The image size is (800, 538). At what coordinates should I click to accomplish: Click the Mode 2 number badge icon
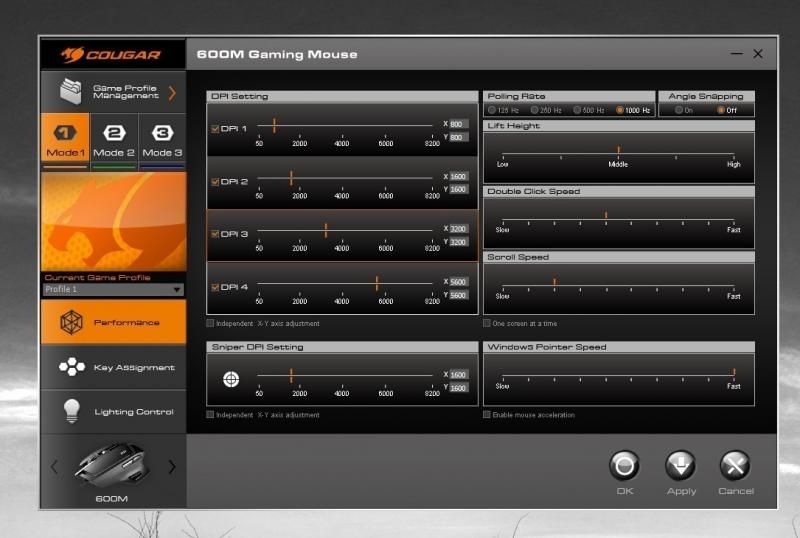pos(114,133)
